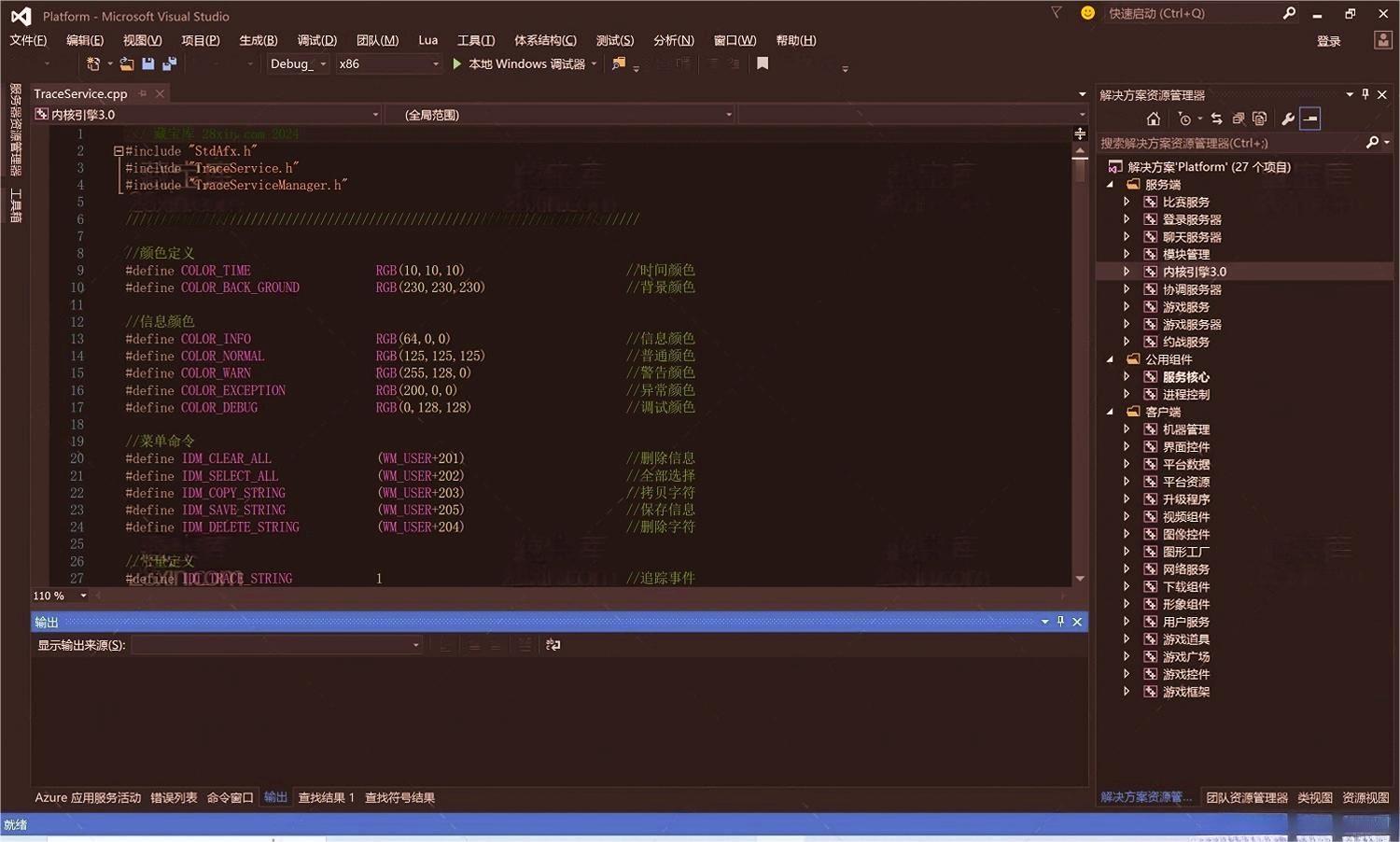Collapse the #include region at line 2

pos(119,151)
